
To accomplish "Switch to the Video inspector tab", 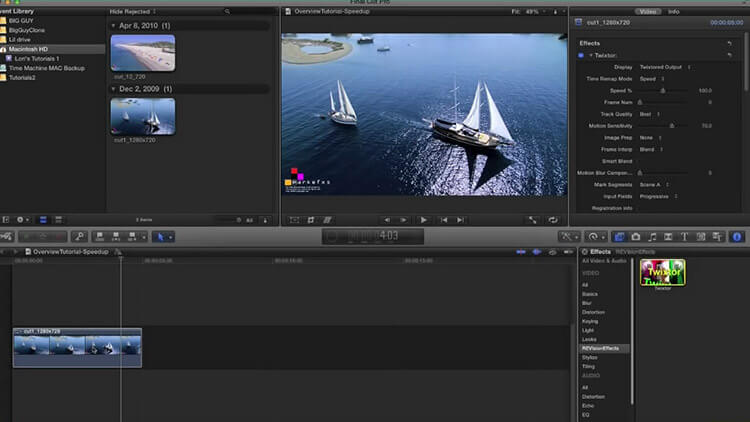I will (648, 11).
